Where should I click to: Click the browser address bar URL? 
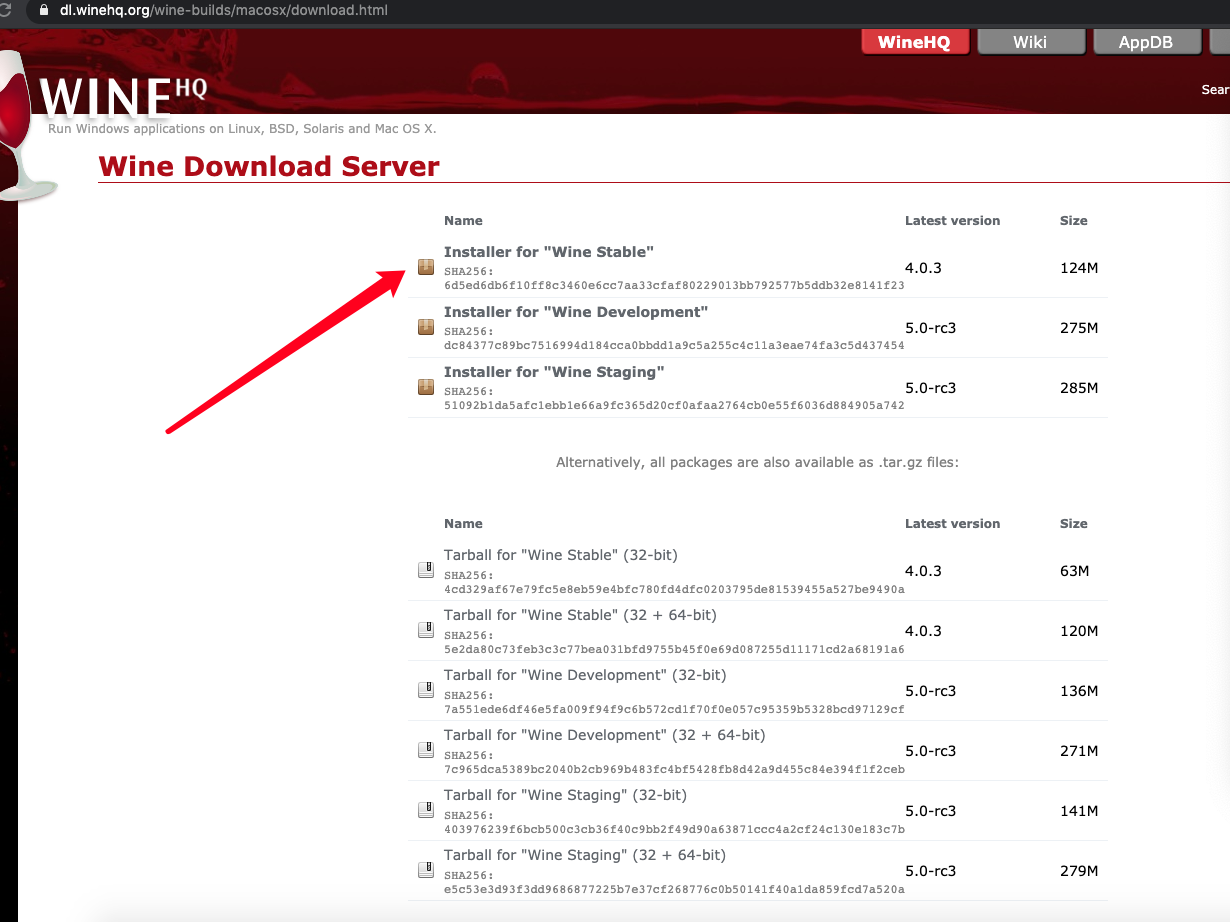point(224,11)
